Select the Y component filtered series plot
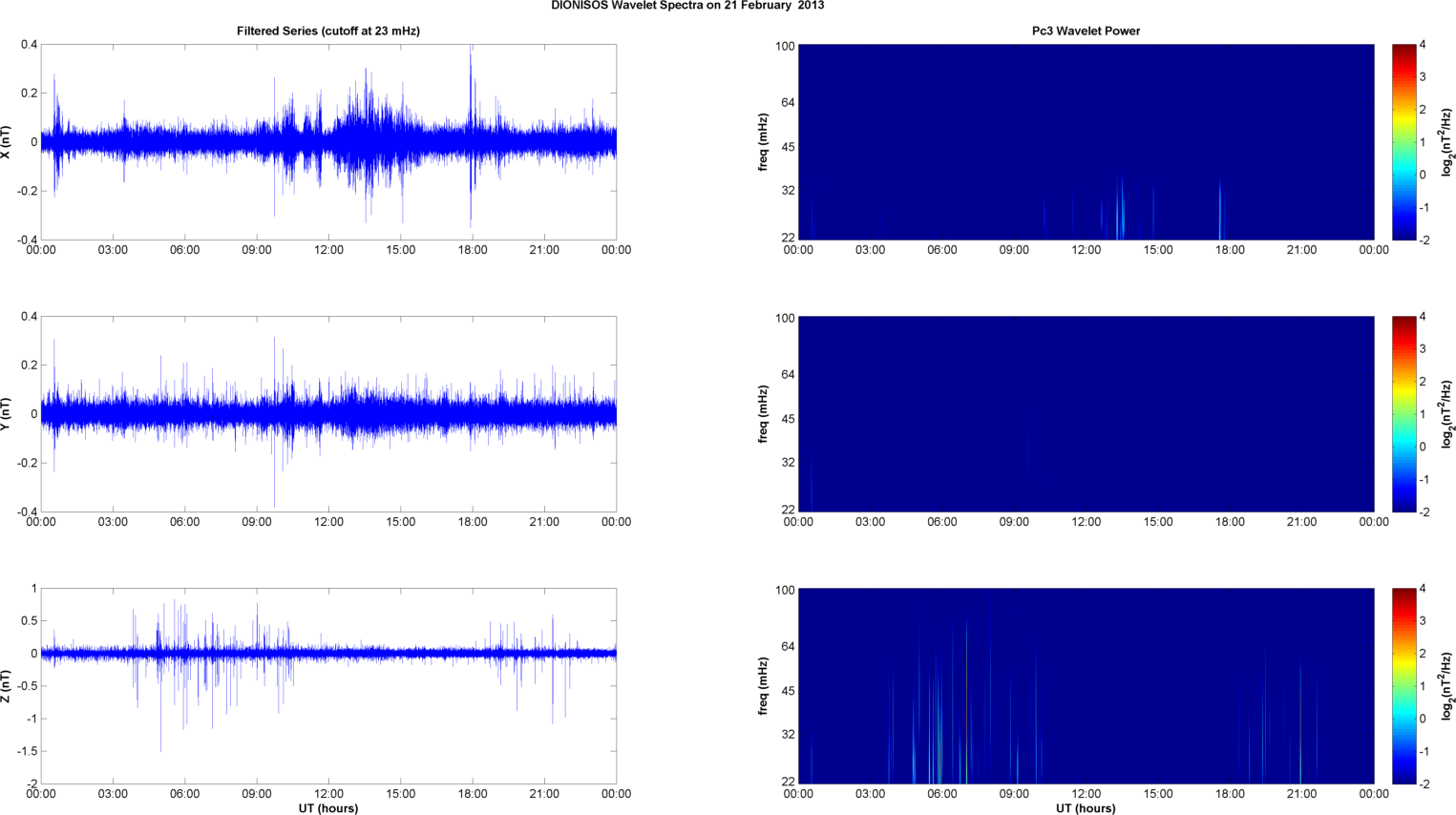This screenshot has width=1456, height=815. point(328,414)
